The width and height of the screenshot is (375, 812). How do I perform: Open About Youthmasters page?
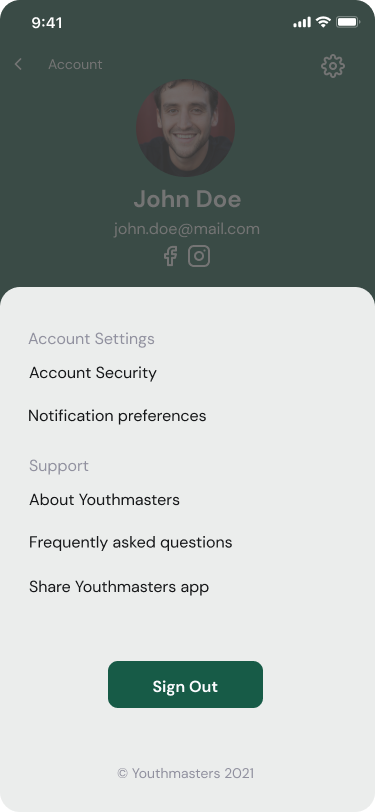pos(104,500)
